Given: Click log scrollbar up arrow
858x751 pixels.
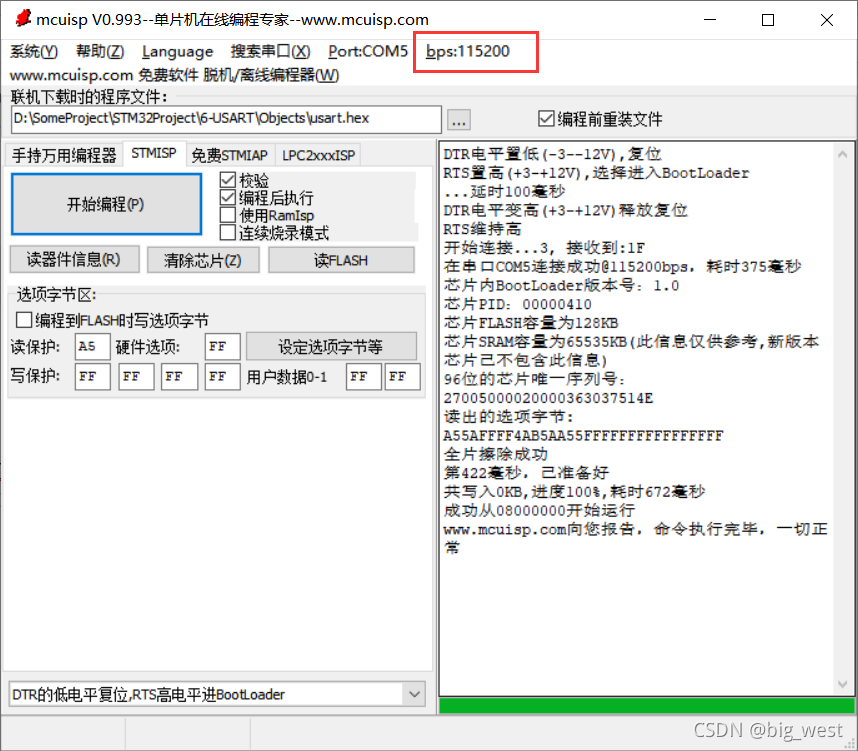Looking at the screenshot, I should click(x=842, y=155).
